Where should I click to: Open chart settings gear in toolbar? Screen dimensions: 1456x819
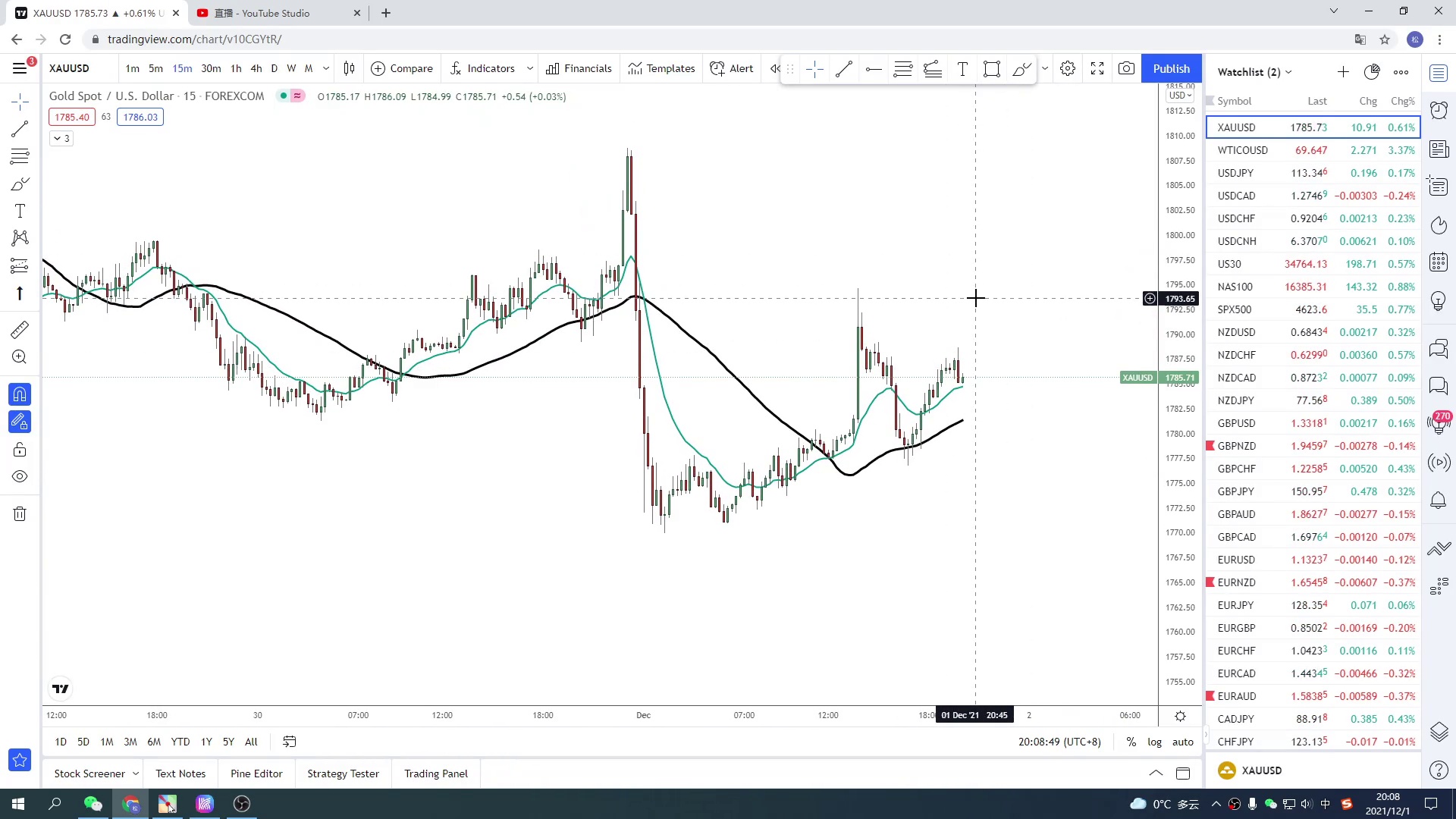click(x=1068, y=68)
